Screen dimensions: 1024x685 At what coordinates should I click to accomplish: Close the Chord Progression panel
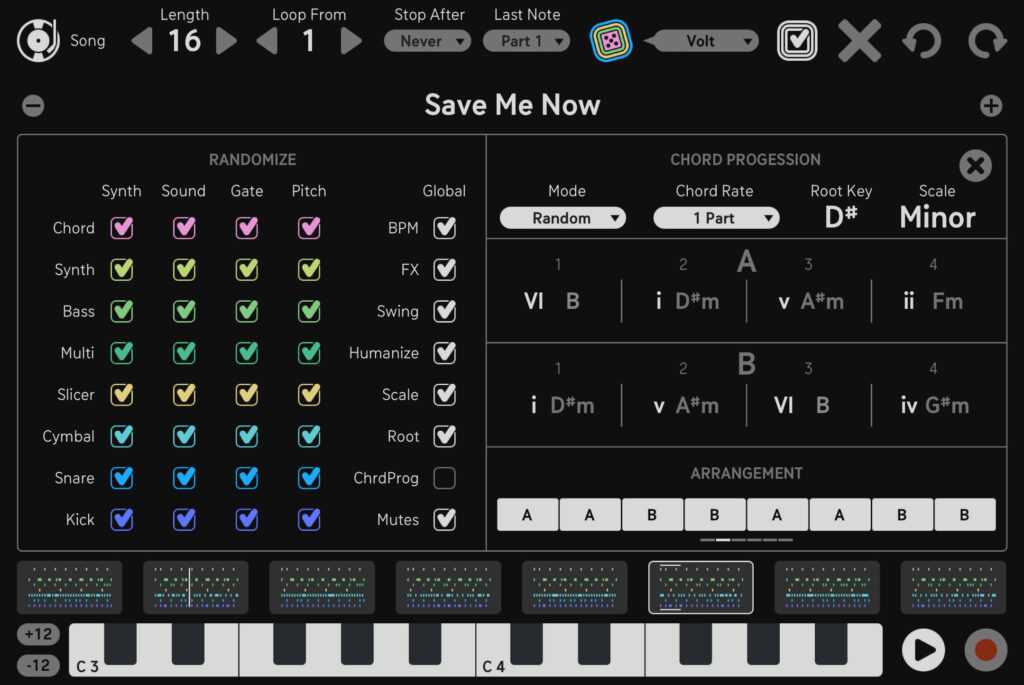coord(975,166)
